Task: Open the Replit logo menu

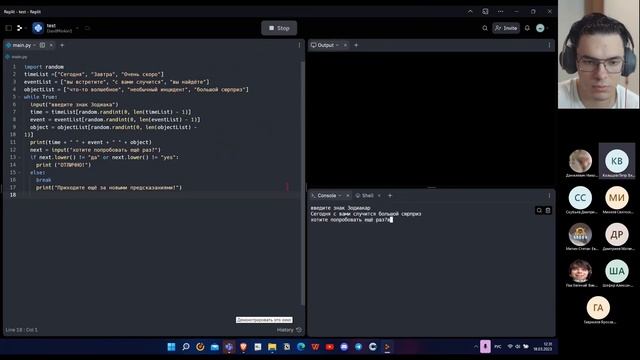Action: pyautogui.click(x=19, y=28)
